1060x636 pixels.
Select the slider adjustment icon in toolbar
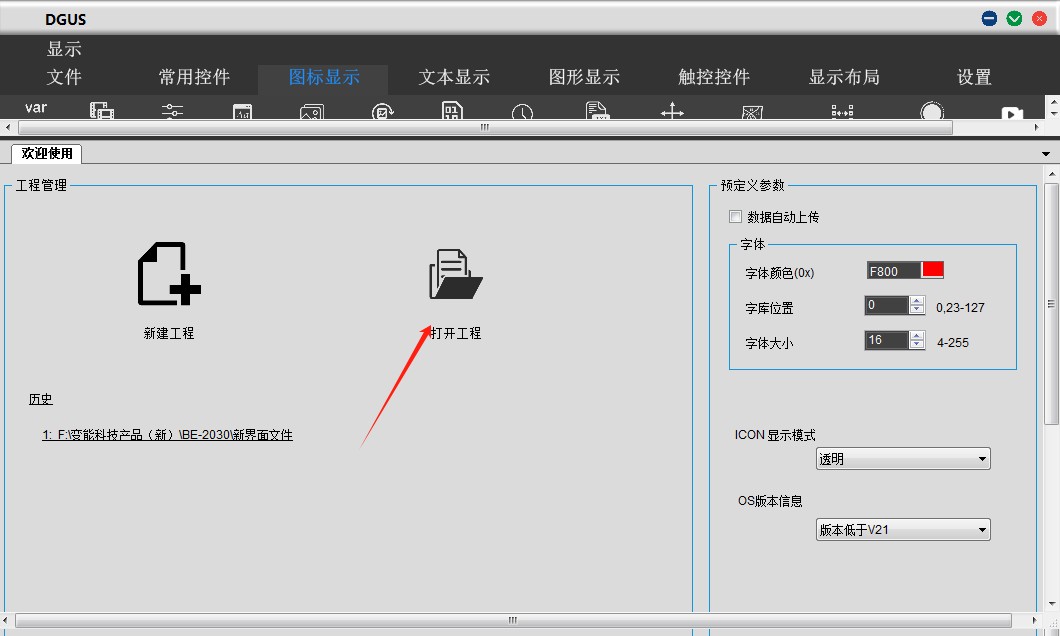[172, 110]
